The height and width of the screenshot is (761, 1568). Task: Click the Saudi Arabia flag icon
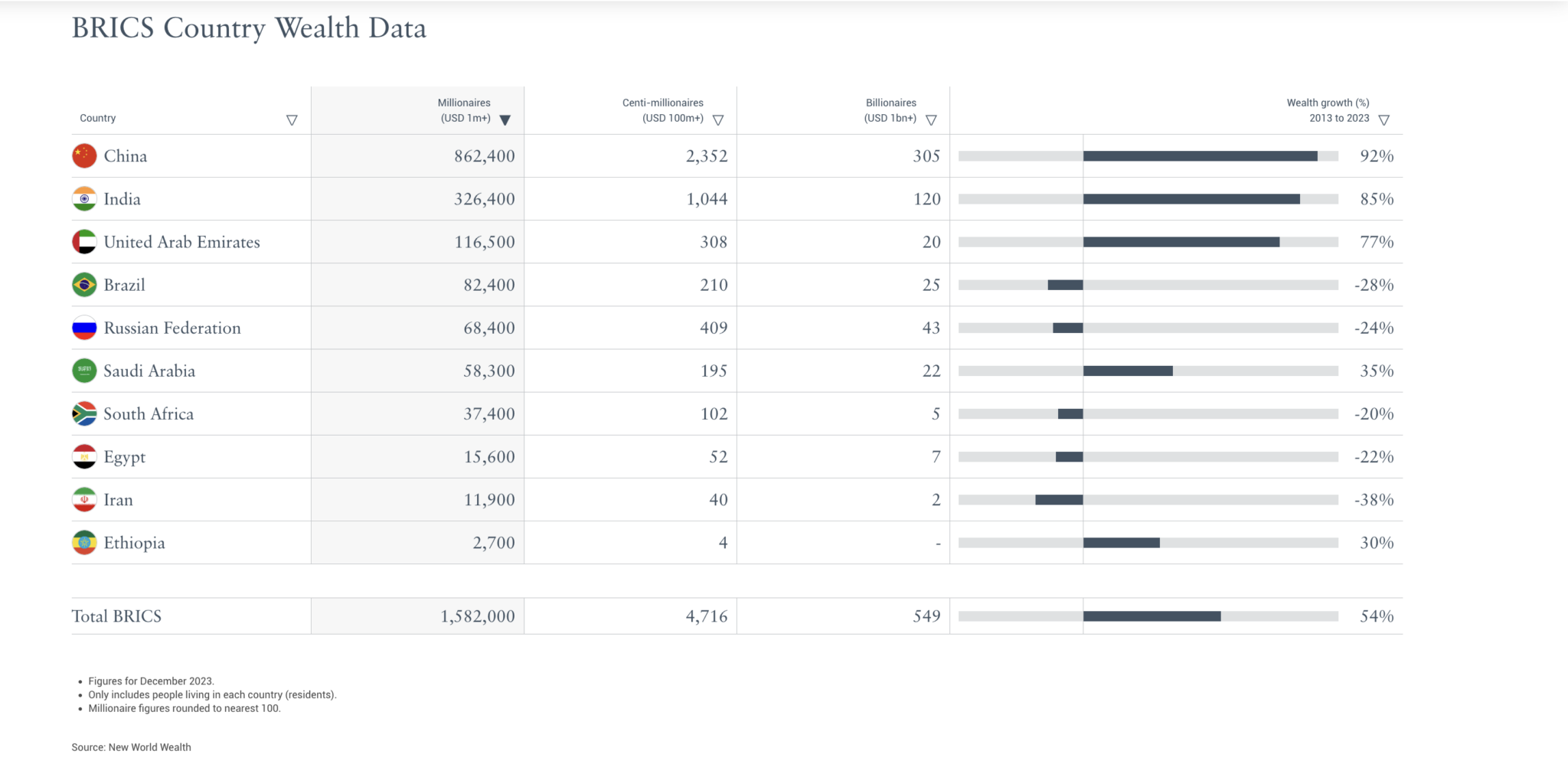pos(84,371)
